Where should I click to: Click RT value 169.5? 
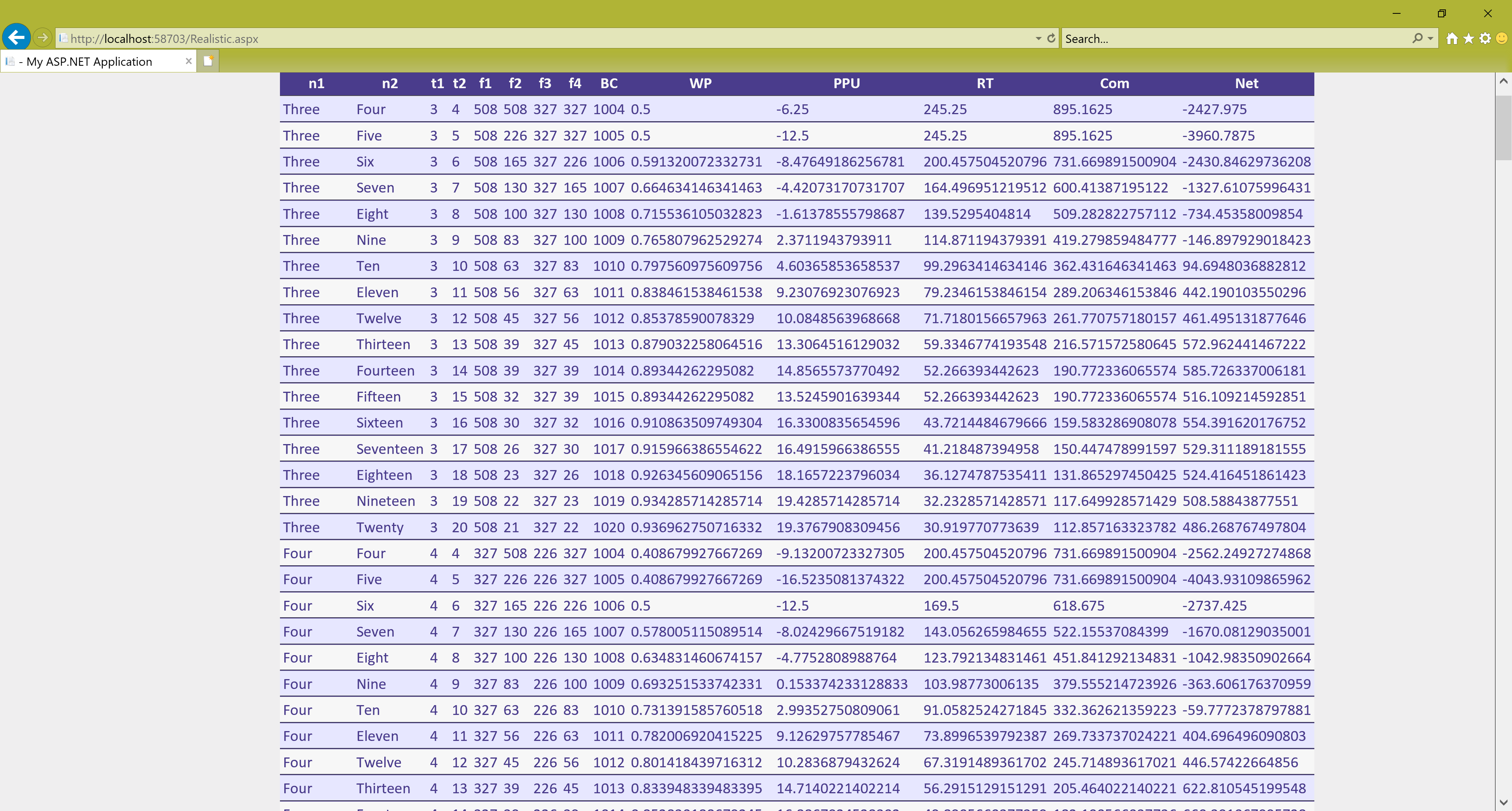pyautogui.click(x=941, y=605)
